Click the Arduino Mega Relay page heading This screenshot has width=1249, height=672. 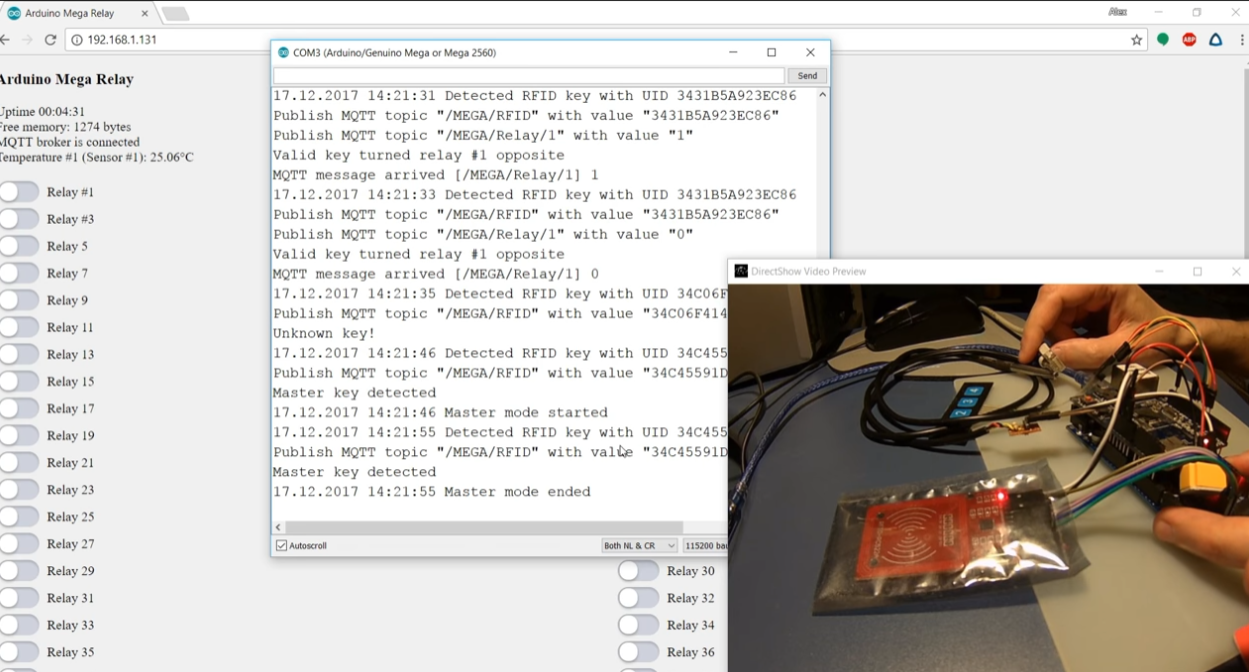coord(66,79)
